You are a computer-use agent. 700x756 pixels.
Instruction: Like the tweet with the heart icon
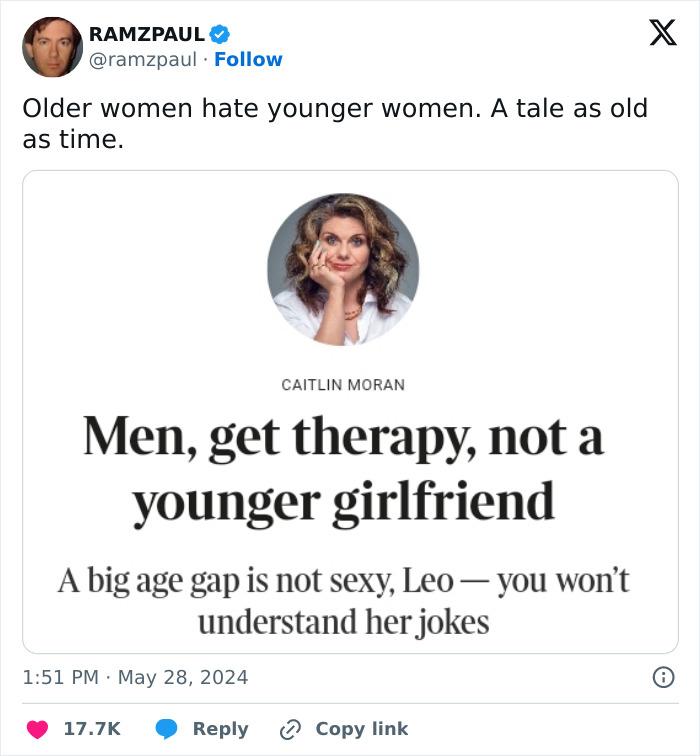click(x=37, y=729)
